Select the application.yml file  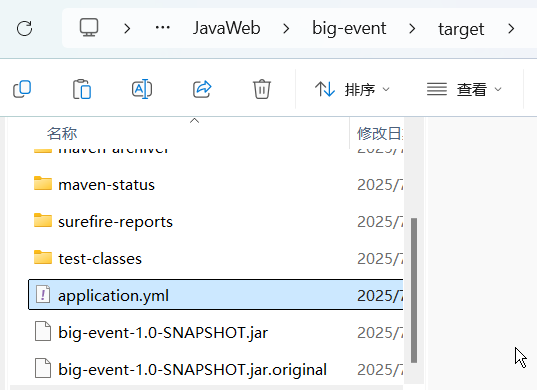[x=215, y=295]
